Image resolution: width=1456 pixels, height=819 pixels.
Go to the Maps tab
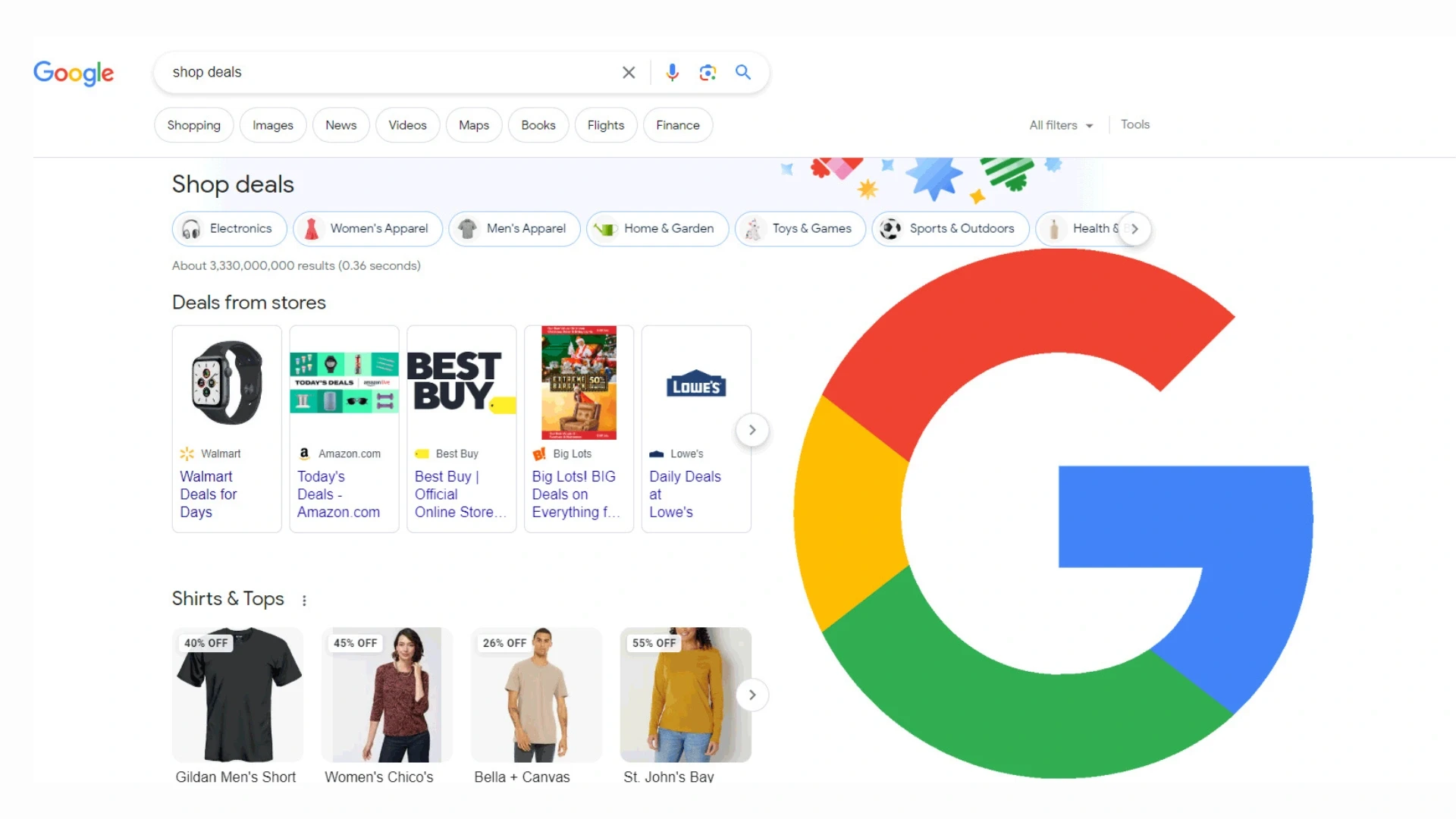(474, 125)
